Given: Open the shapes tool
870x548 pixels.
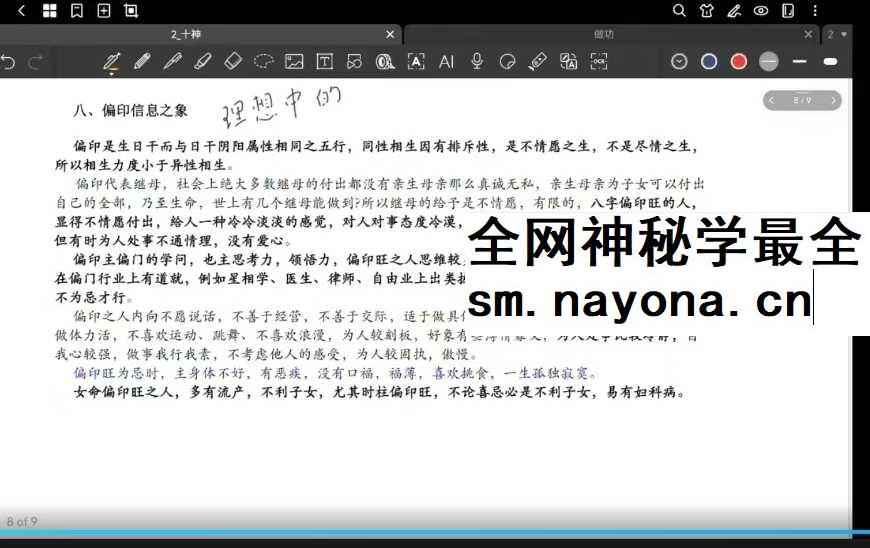Looking at the screenshot, I should point(354,61).
